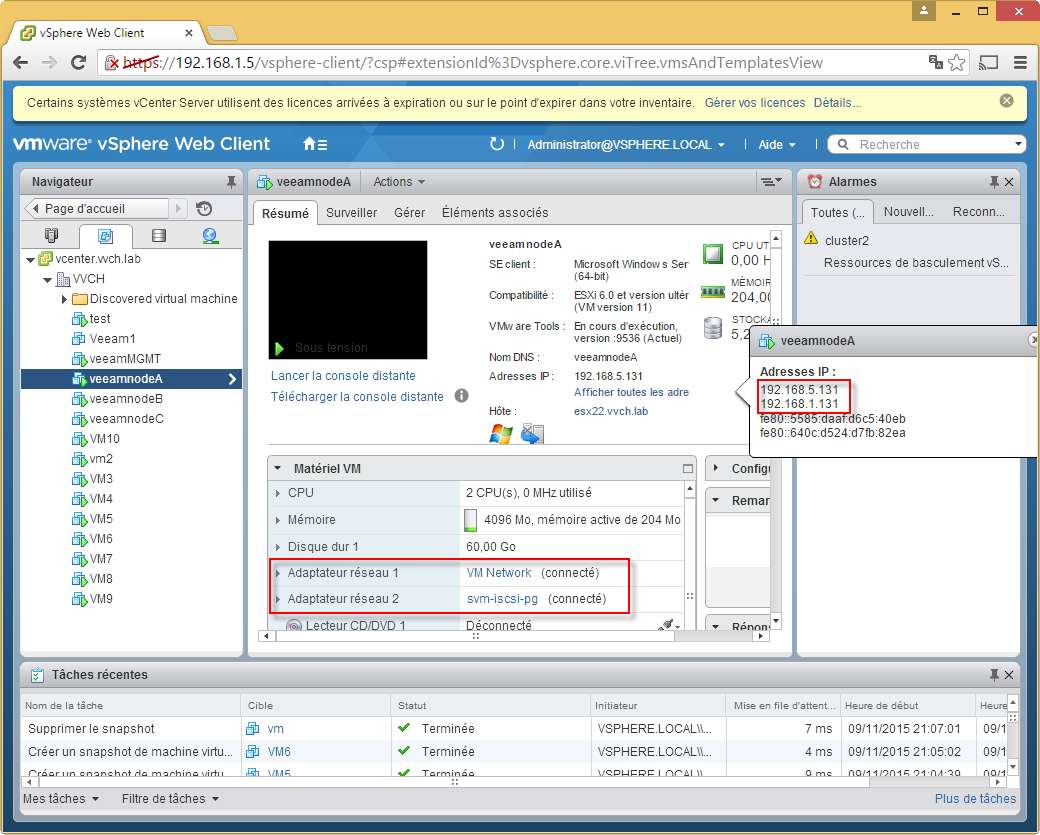Screen dimensions: 1040x835
Task: Pin the Navigateur panel
Action: click(x=231, y=182)
